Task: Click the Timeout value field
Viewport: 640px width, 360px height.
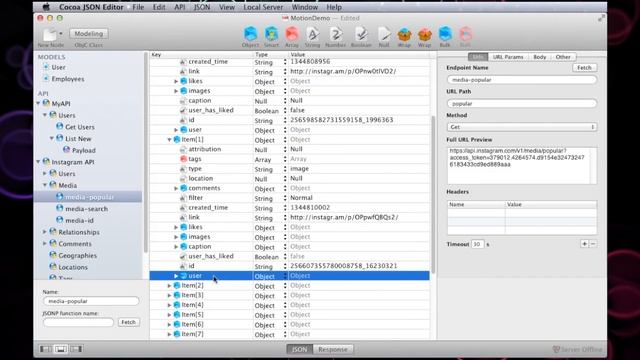Action: (x=477, y=244)
